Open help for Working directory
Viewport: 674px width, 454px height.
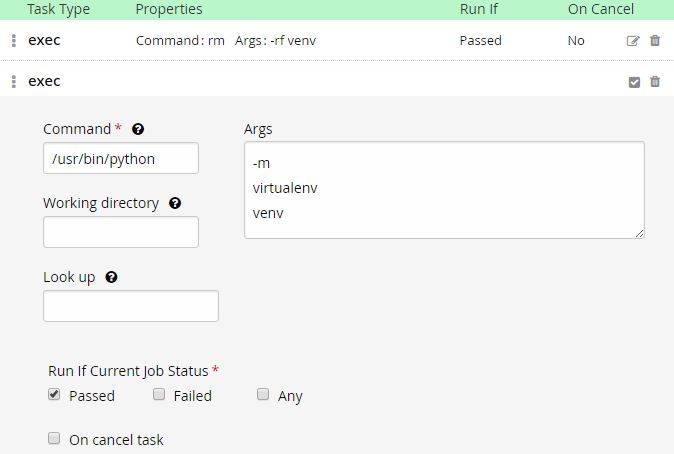coord(175,203)
